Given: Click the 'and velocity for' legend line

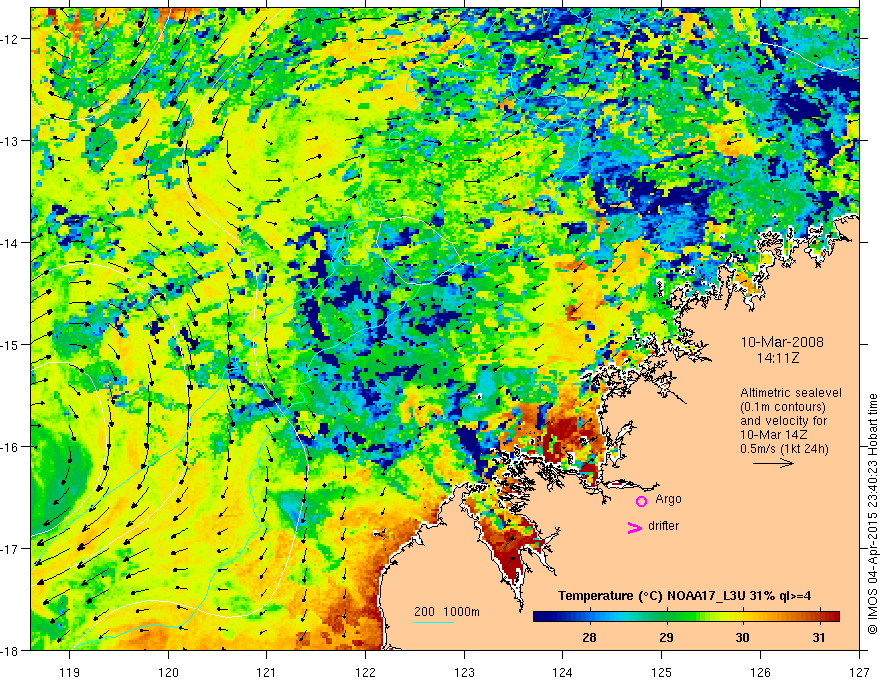Looking at the screenshot, I should [783, 421].
